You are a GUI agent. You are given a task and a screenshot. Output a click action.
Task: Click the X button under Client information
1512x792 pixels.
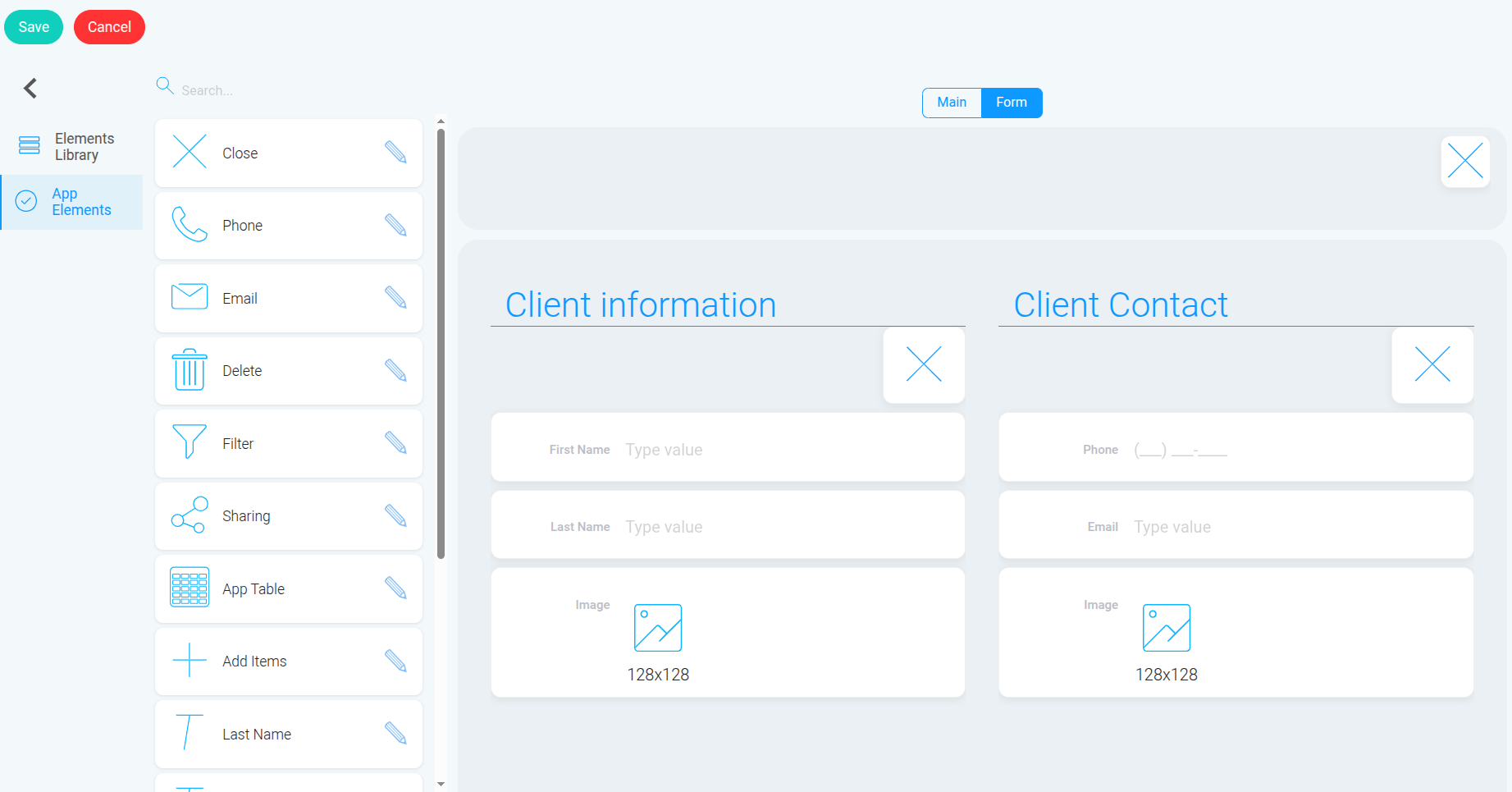pyautogui.click(x=924, y=364)
